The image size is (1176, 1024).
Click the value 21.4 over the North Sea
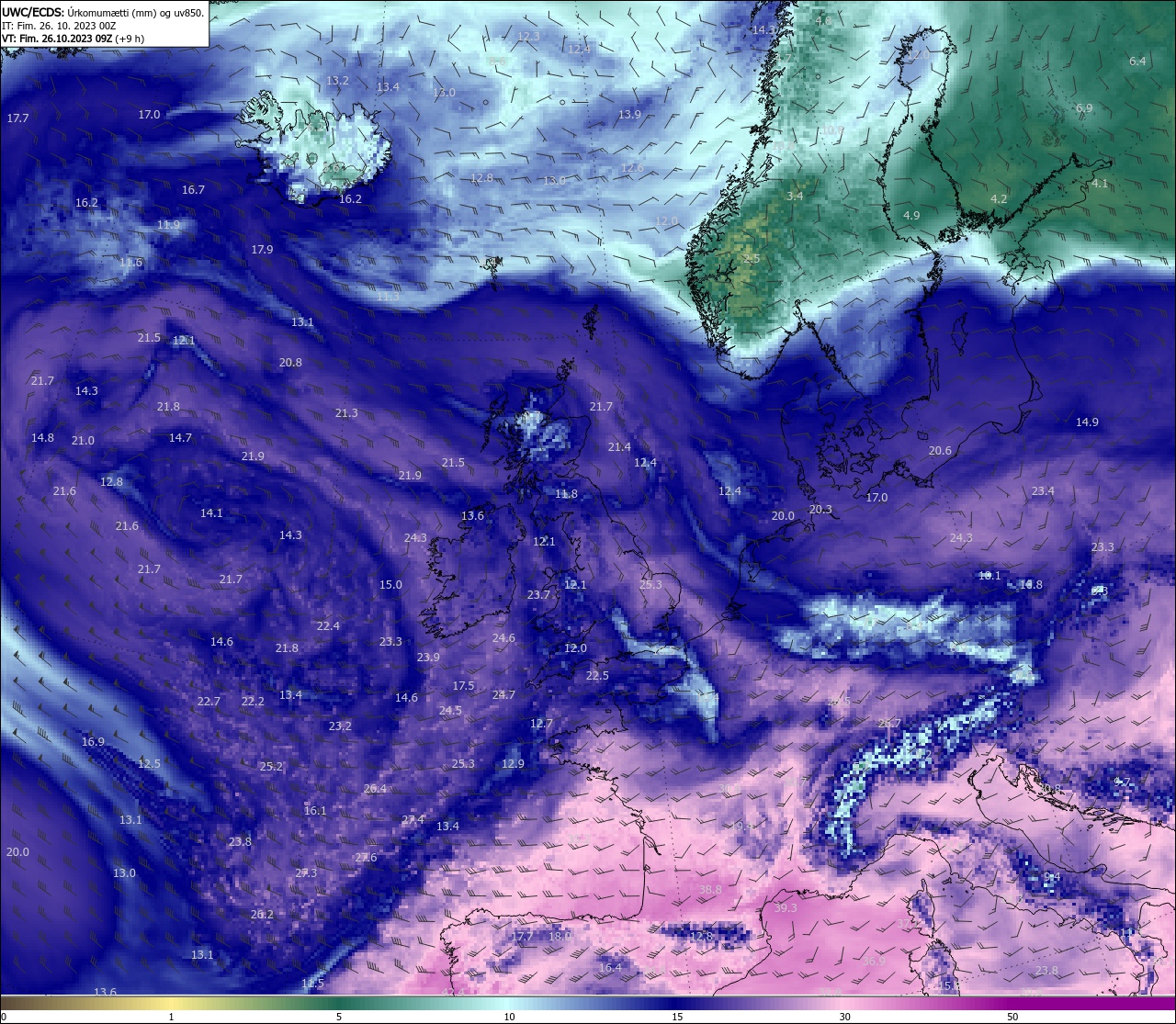click(x=619, y=447)
